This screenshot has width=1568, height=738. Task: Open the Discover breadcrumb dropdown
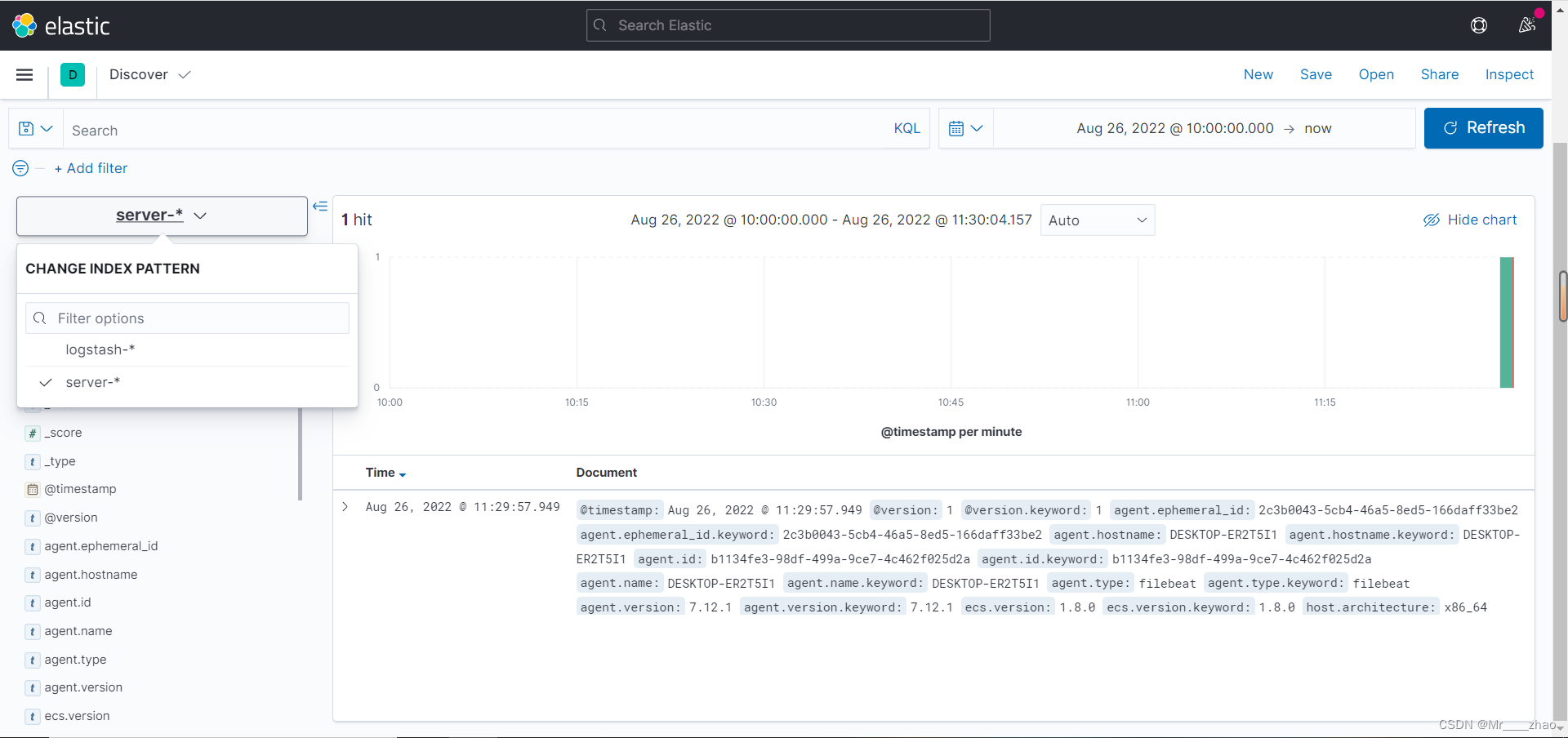pos(150,75)
